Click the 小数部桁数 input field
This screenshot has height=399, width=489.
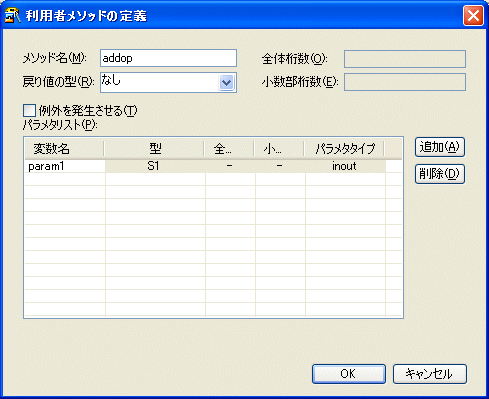(x=405, y=82)
